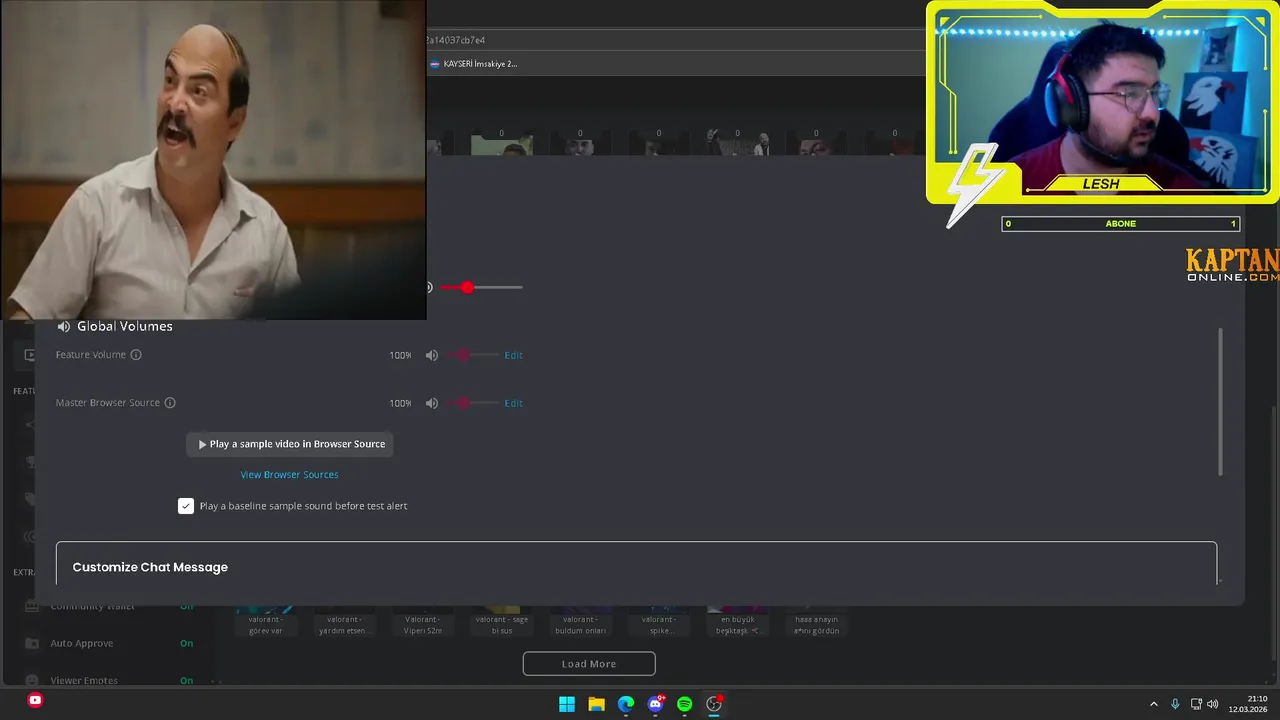Click the system volume tray icon
The image size is (1280, 720).
coord(1213,704)
